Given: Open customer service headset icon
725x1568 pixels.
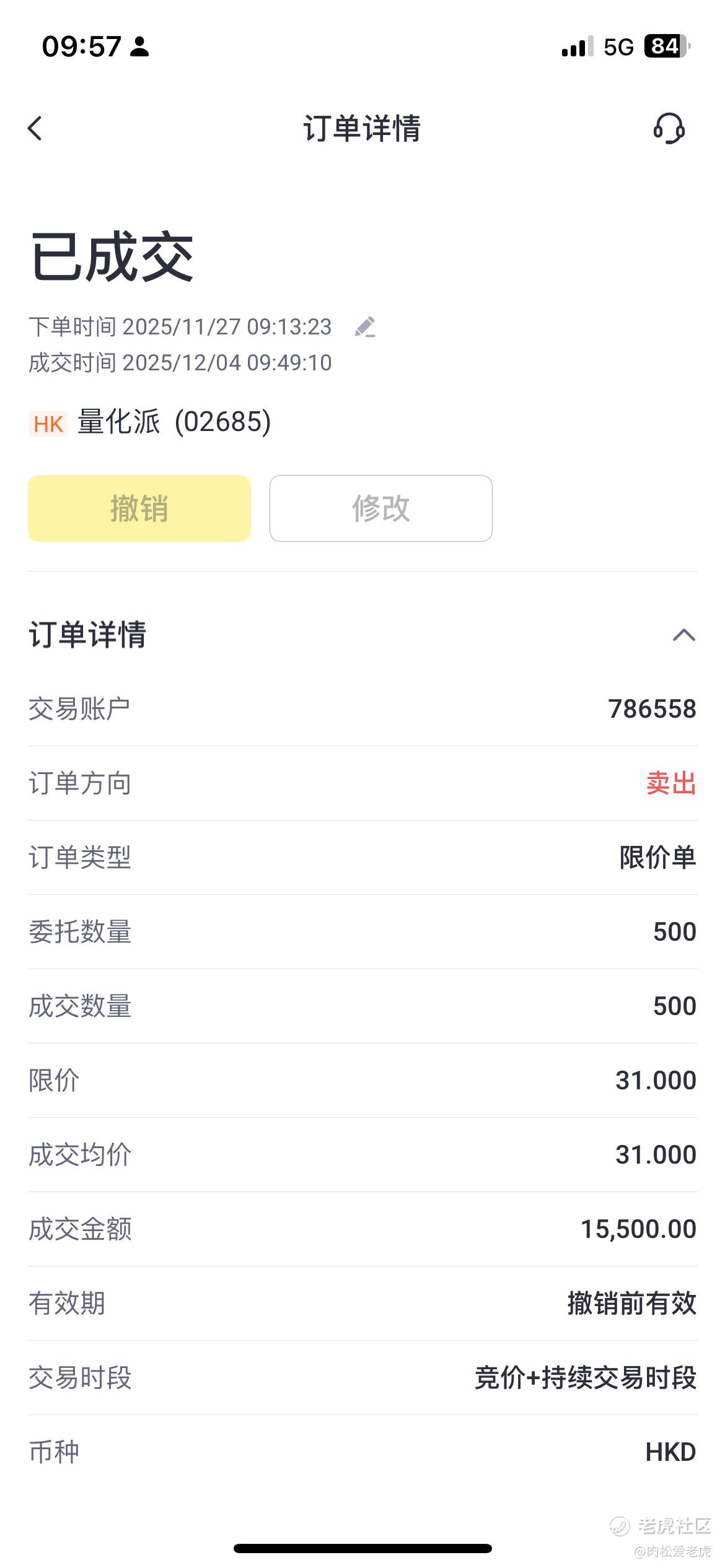Looking at the screenshot, I should (x=669, y=129).
